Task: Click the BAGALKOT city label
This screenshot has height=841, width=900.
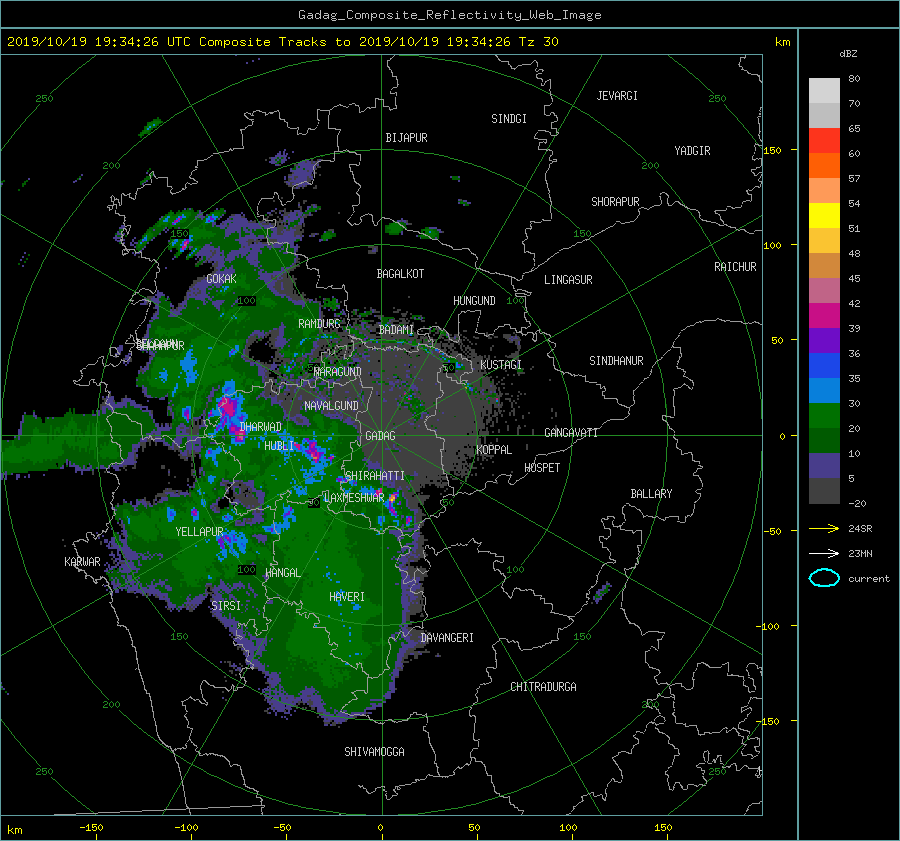Action: (400, 274)
